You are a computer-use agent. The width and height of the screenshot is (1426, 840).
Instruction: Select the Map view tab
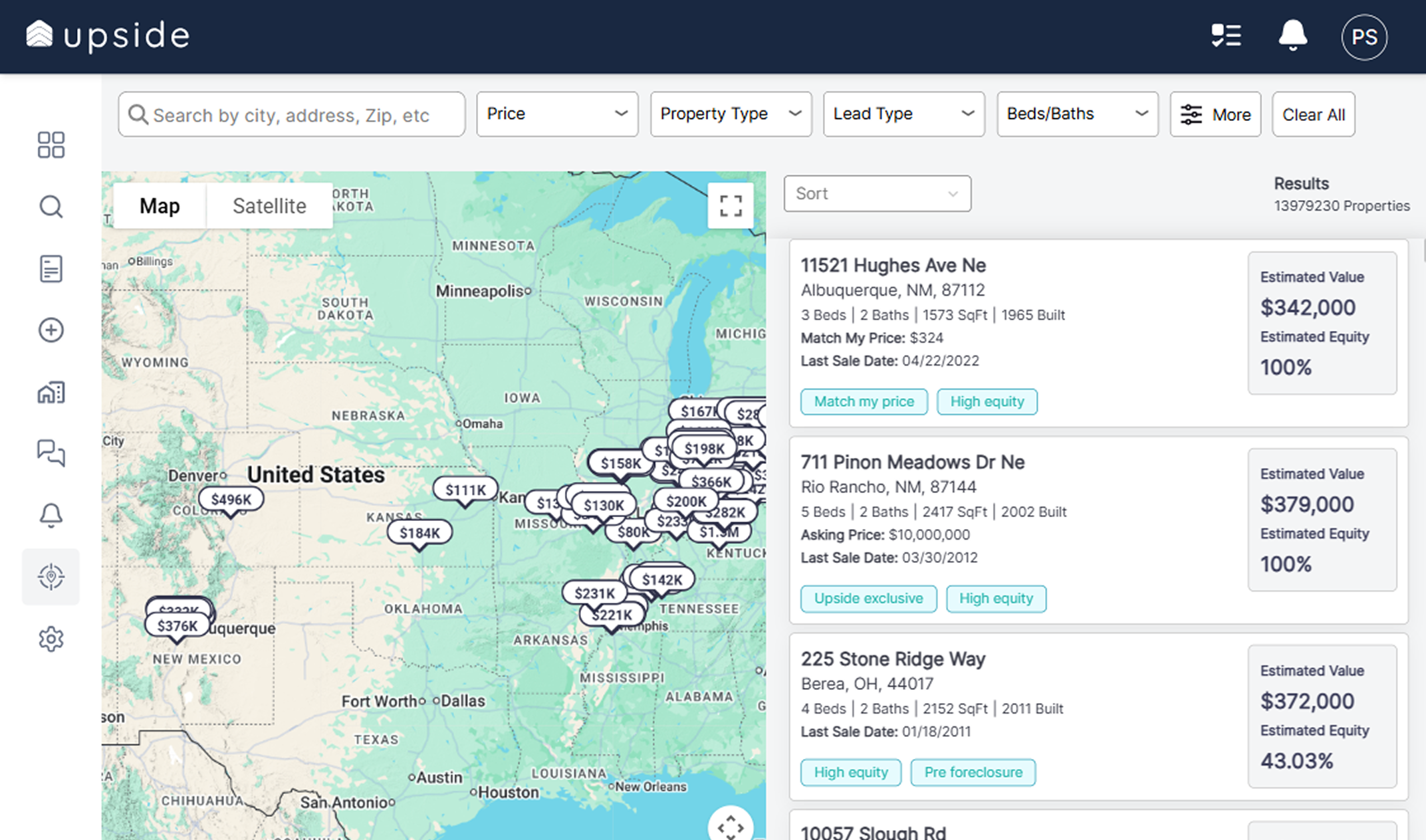click(160, 206)
